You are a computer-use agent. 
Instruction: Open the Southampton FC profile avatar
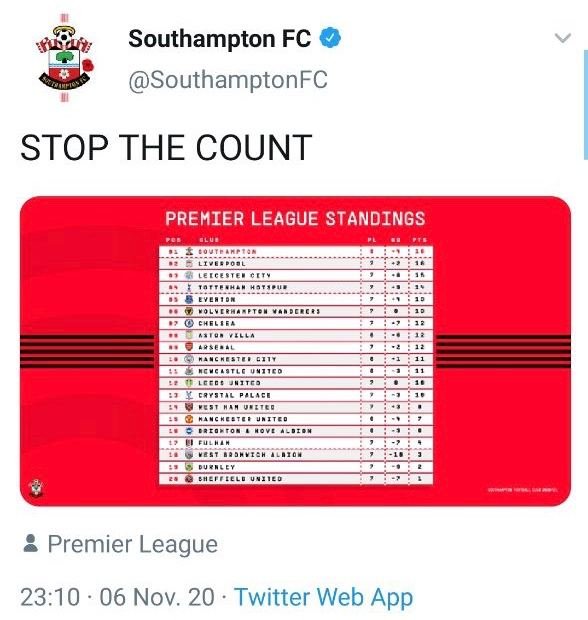tap(65, 59)
